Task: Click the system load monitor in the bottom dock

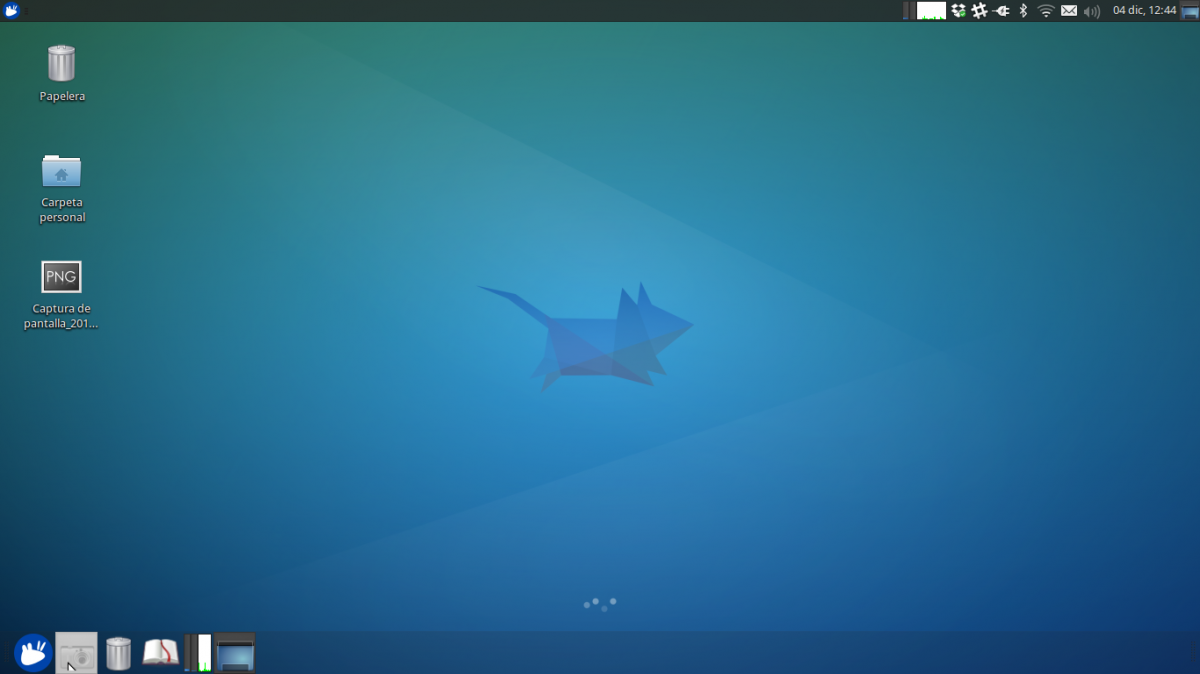Action: click(x=198, y=653)
